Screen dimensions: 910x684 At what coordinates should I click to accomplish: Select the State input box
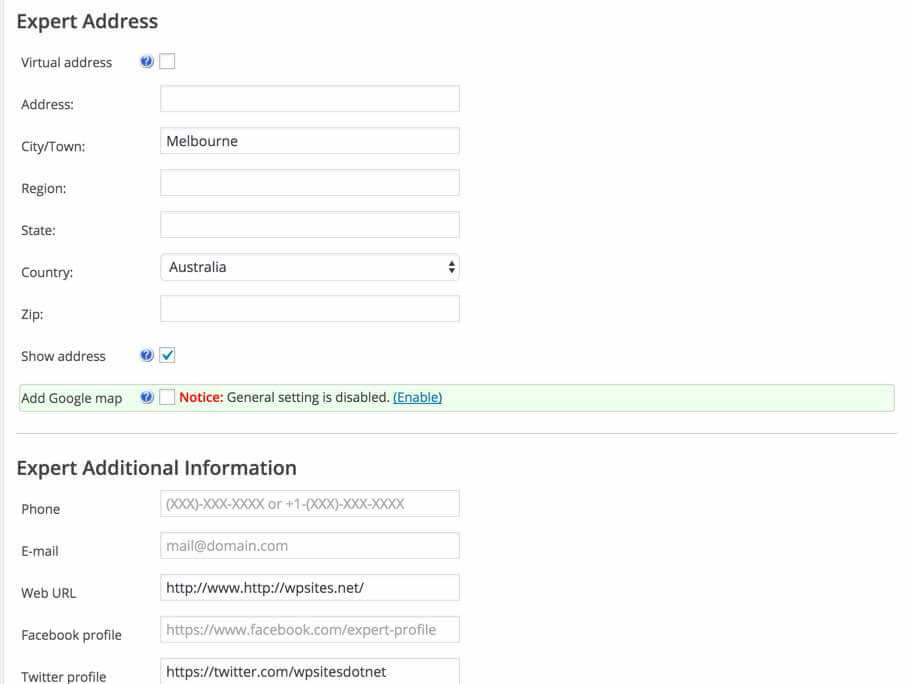coord(309,225)
